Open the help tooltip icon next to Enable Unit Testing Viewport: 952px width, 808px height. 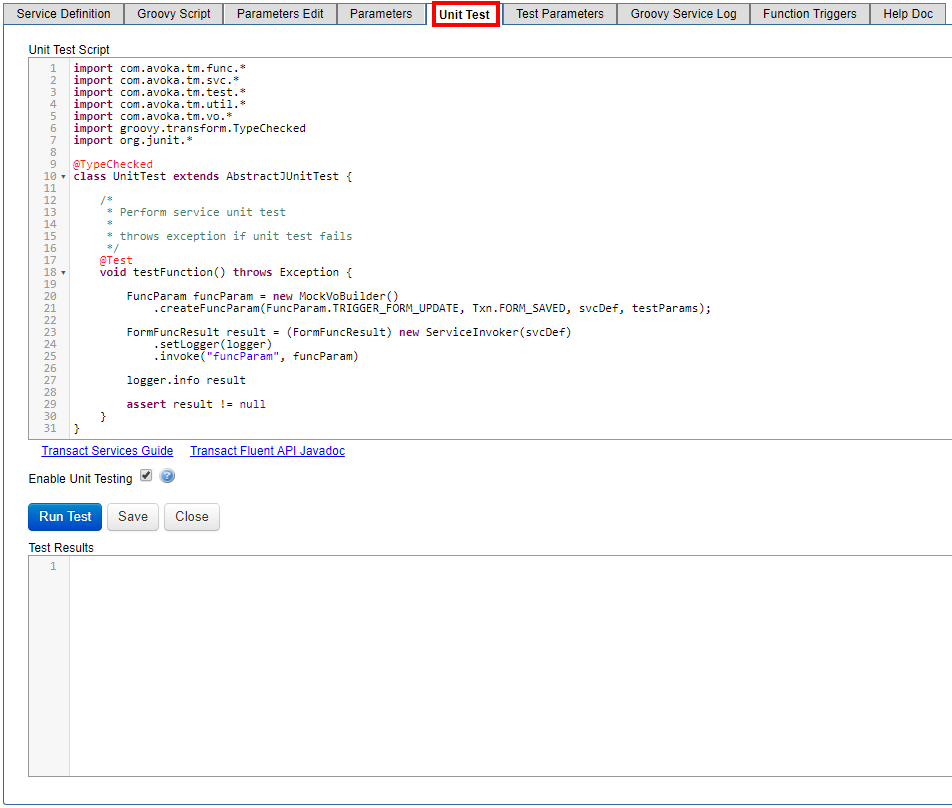(167, 477)
